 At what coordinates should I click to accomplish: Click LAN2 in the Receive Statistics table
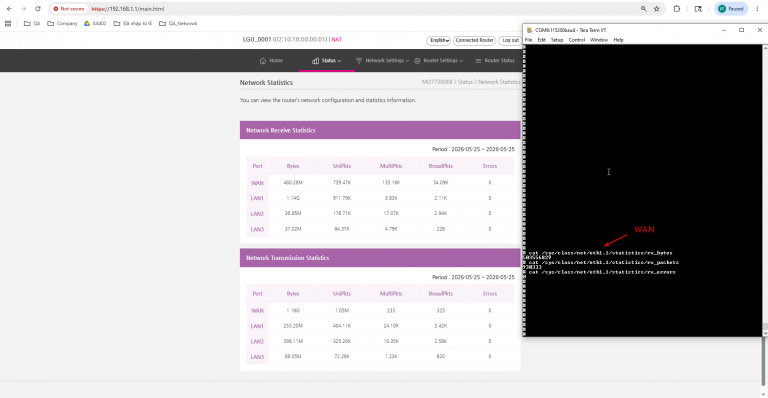coord(257,213)
